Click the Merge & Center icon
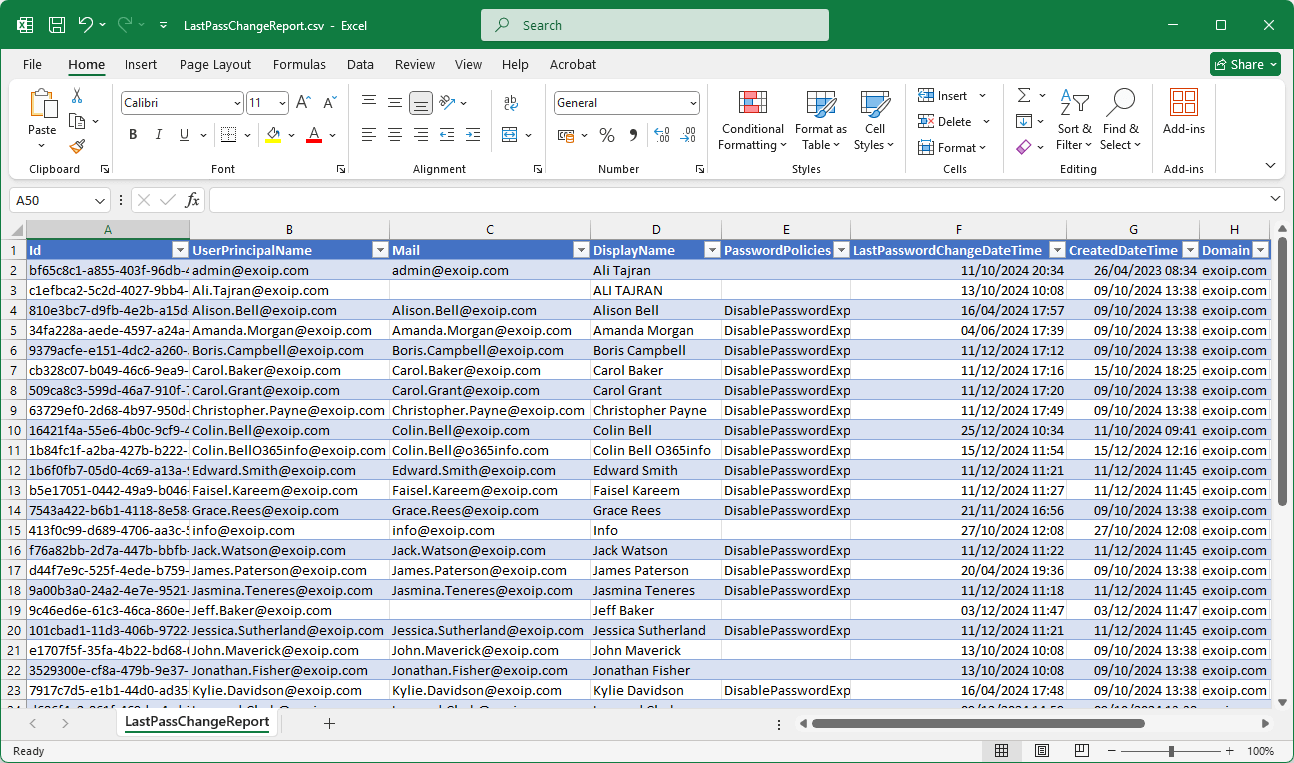The width and height of the screenshot is (1294, 763). click(510, 135)
